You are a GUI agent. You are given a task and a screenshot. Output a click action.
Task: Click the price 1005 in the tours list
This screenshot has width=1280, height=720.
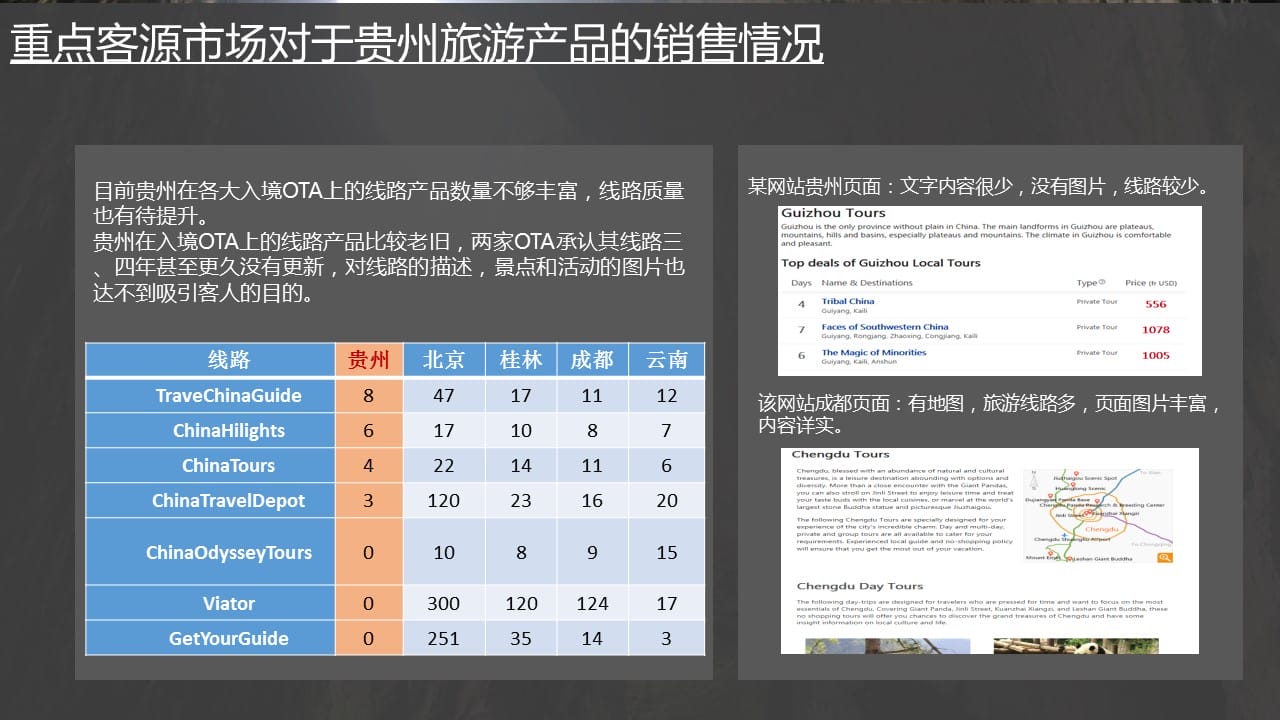click(x=1156, y=355)
